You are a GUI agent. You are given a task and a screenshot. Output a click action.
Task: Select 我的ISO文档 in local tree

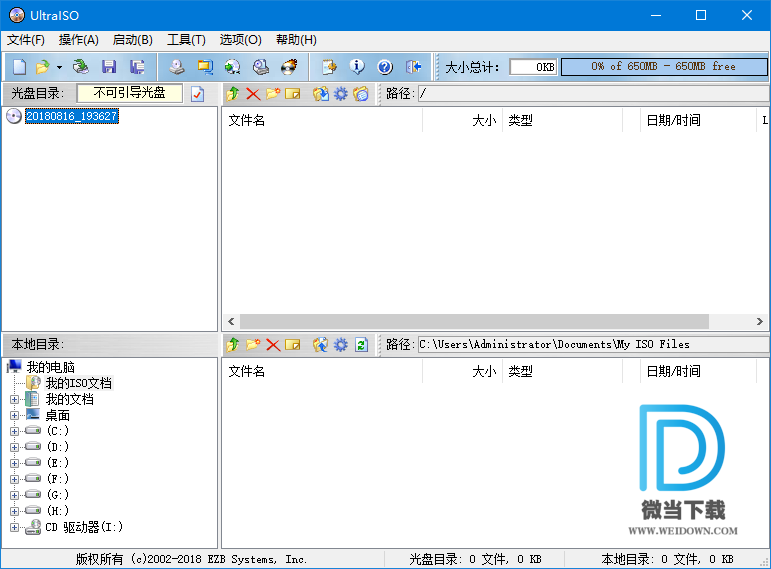coord(79,383)
